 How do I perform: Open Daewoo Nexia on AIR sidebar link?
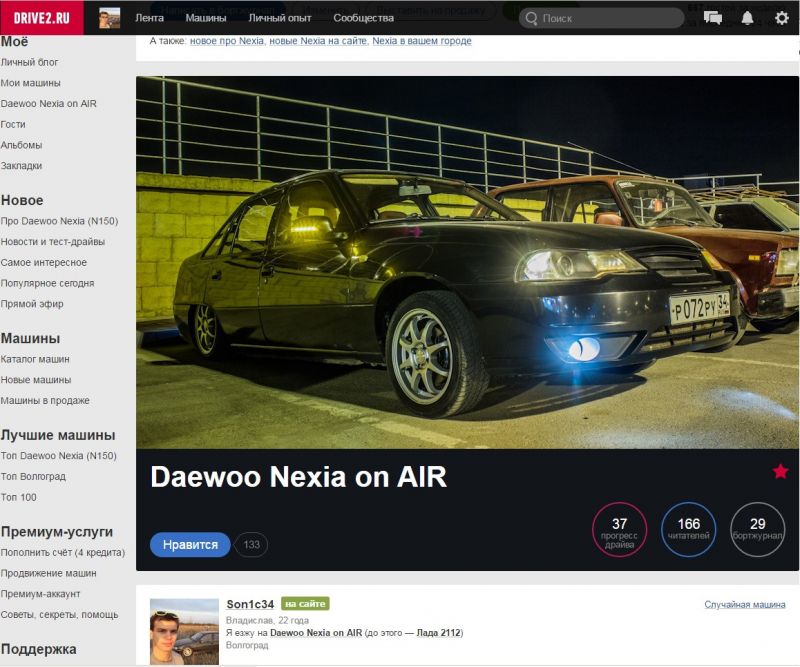click(x=48, y=104)
